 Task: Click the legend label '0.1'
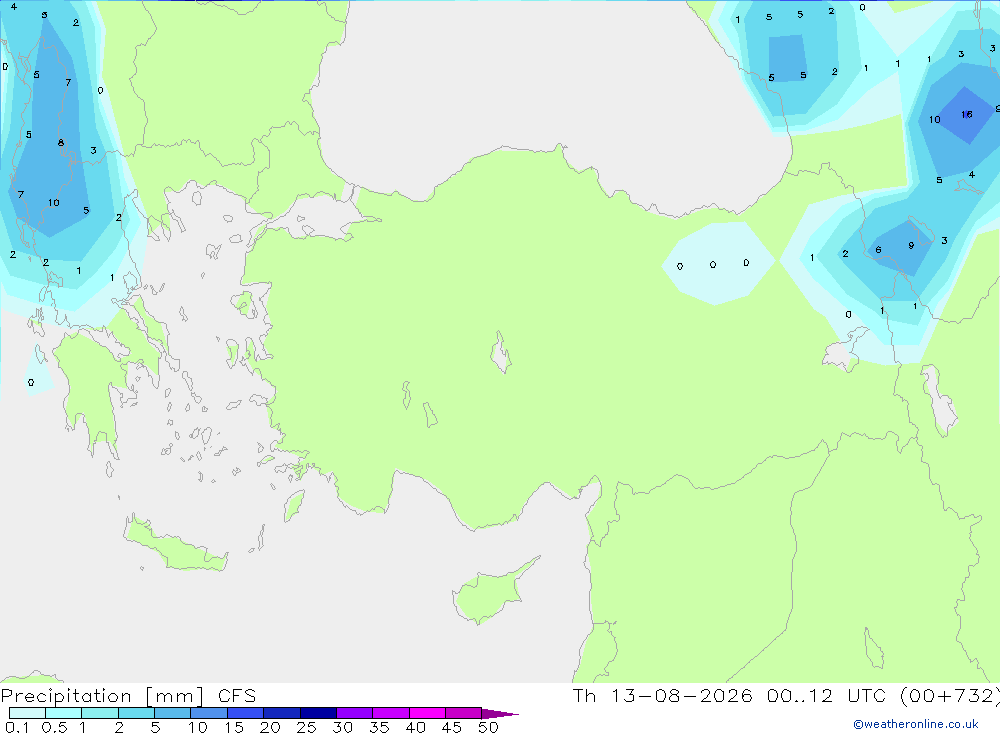coord(17,727)
